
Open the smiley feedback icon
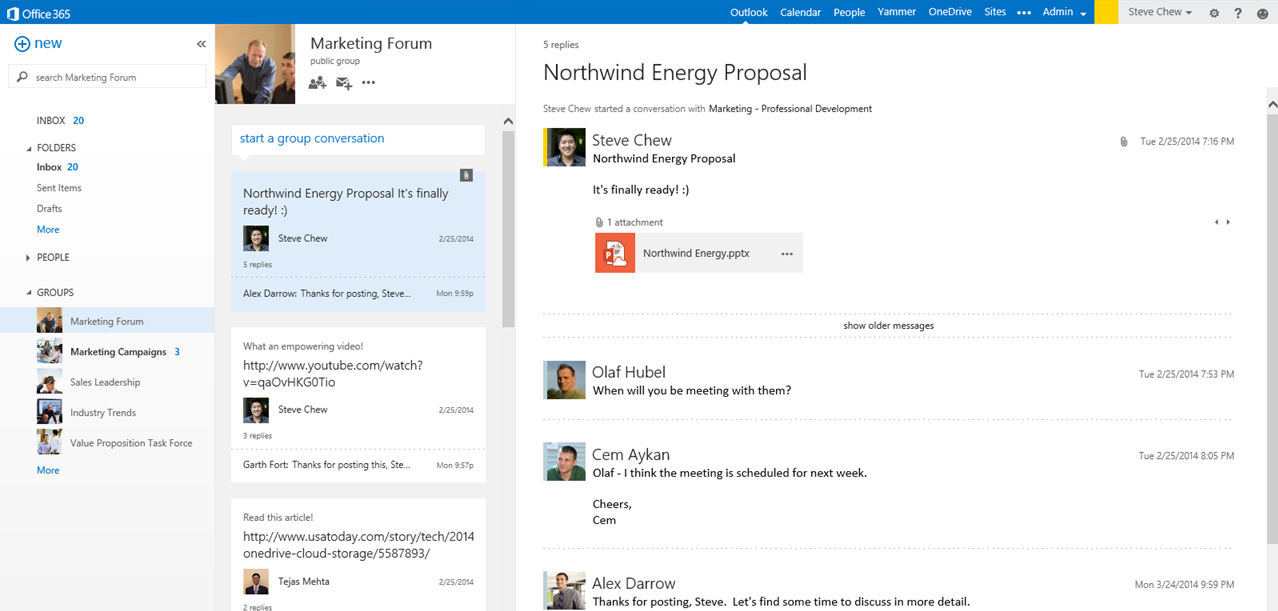pyautogui.click(x=1262, y=13)
